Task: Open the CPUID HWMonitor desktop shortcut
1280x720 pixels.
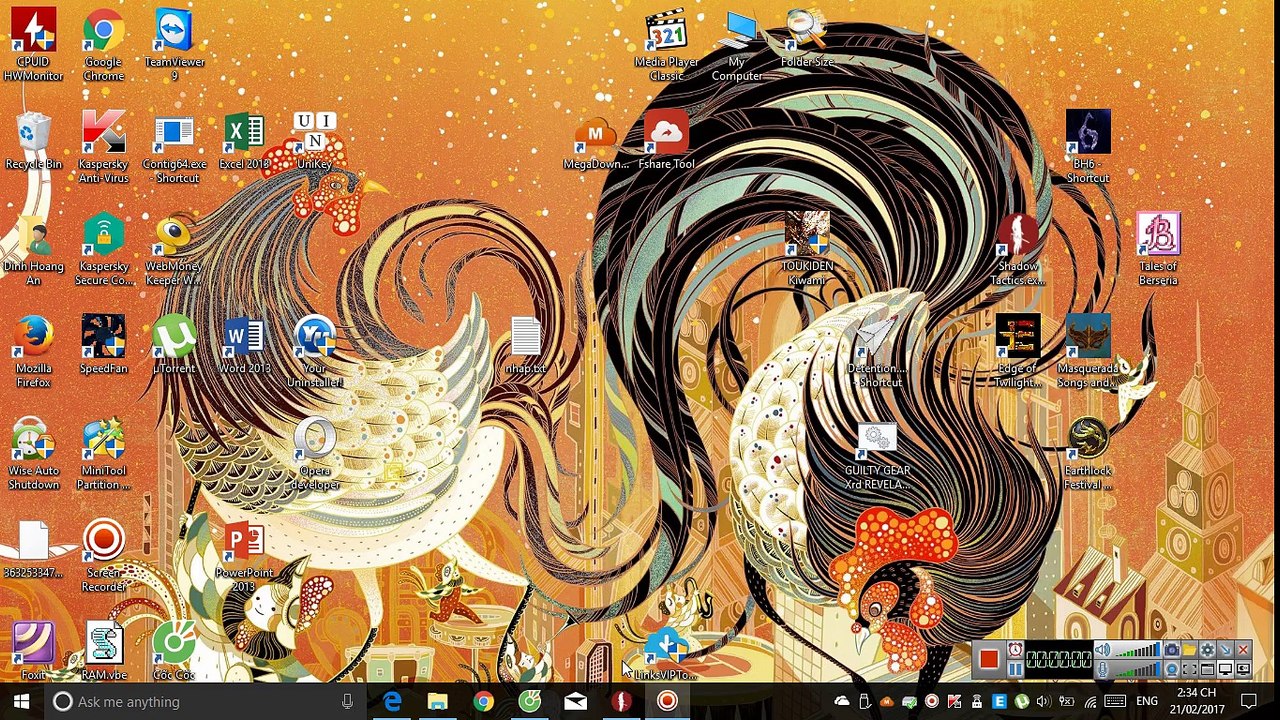Action: click(33, 45)
